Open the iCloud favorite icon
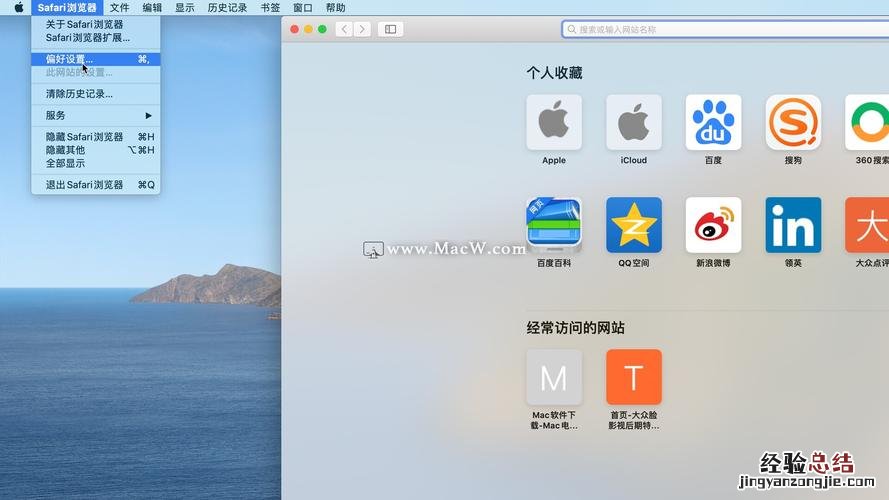The image size is (889, 500). (633, 122)
